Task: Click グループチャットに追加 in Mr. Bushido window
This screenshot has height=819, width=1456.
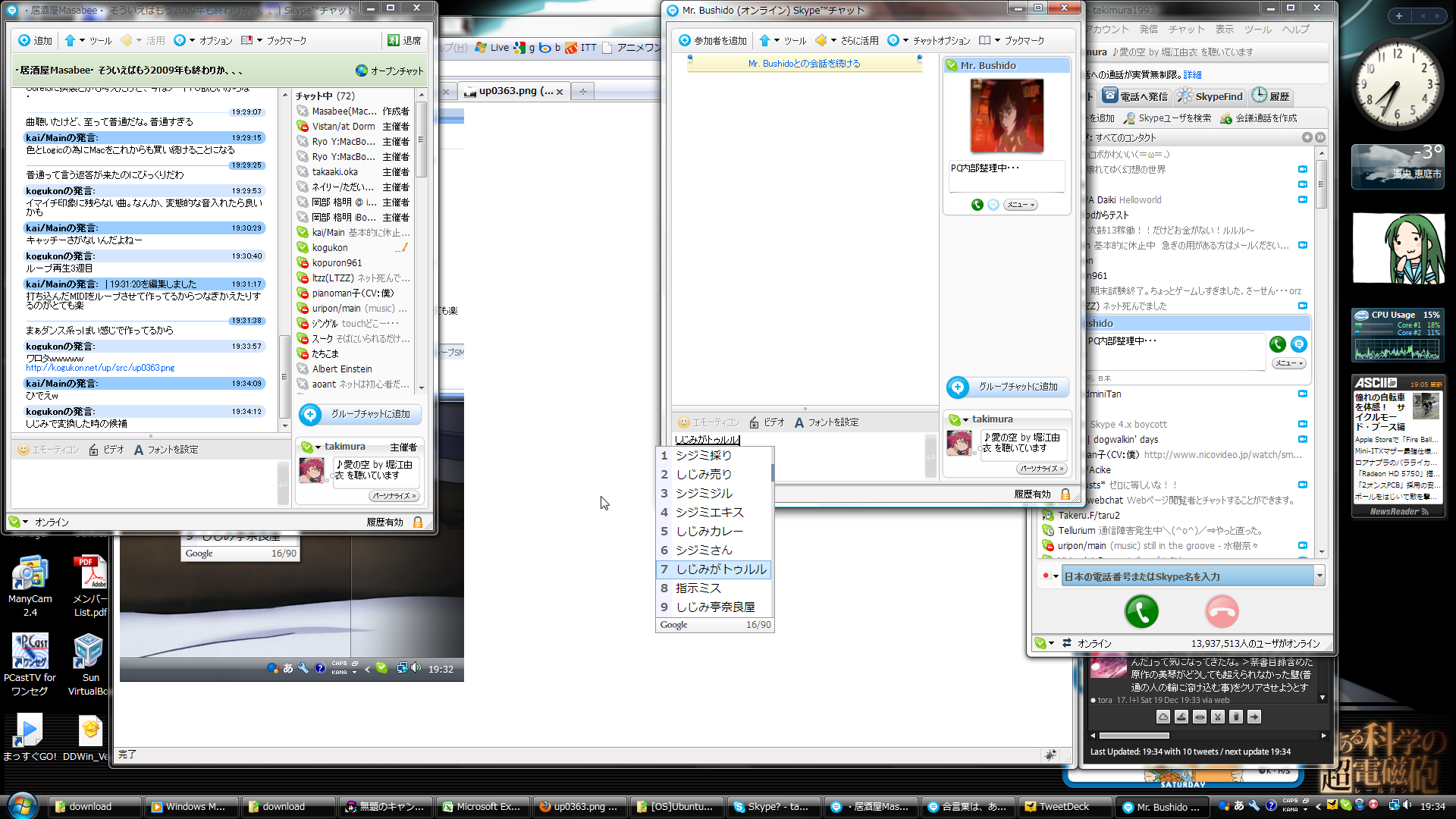Action: (1007, 387)
